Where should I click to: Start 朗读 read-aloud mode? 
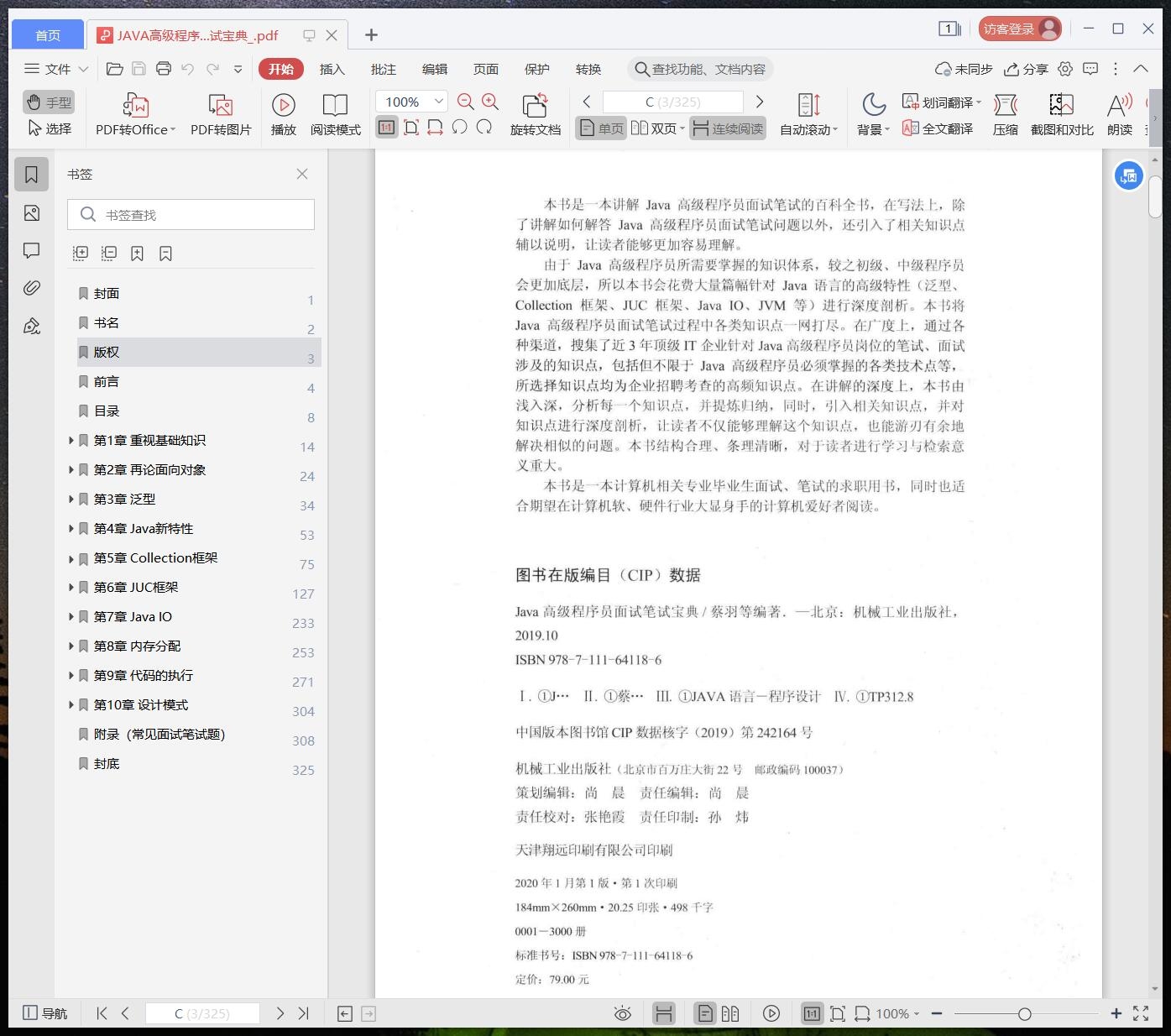click(1118, 115)
